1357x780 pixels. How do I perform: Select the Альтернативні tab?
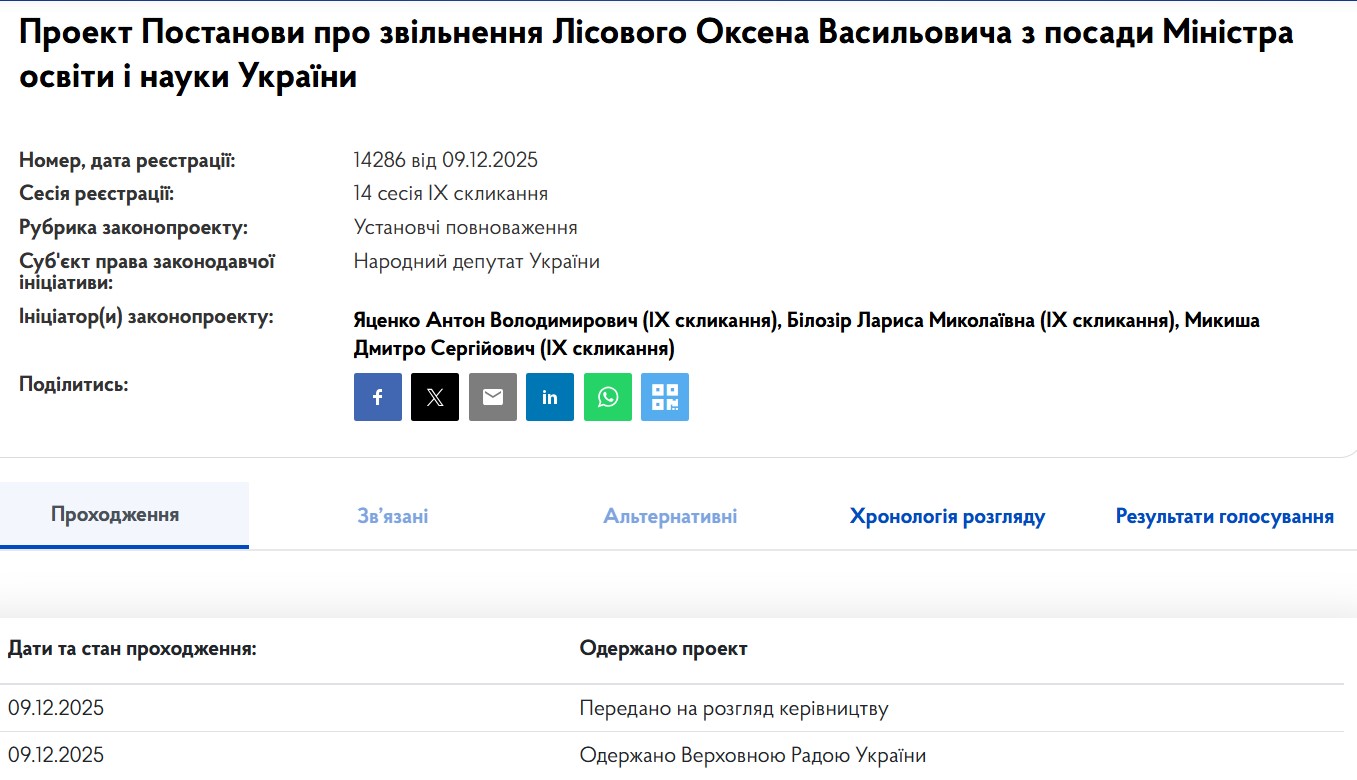pyautogui.click(x=670, y=517)
